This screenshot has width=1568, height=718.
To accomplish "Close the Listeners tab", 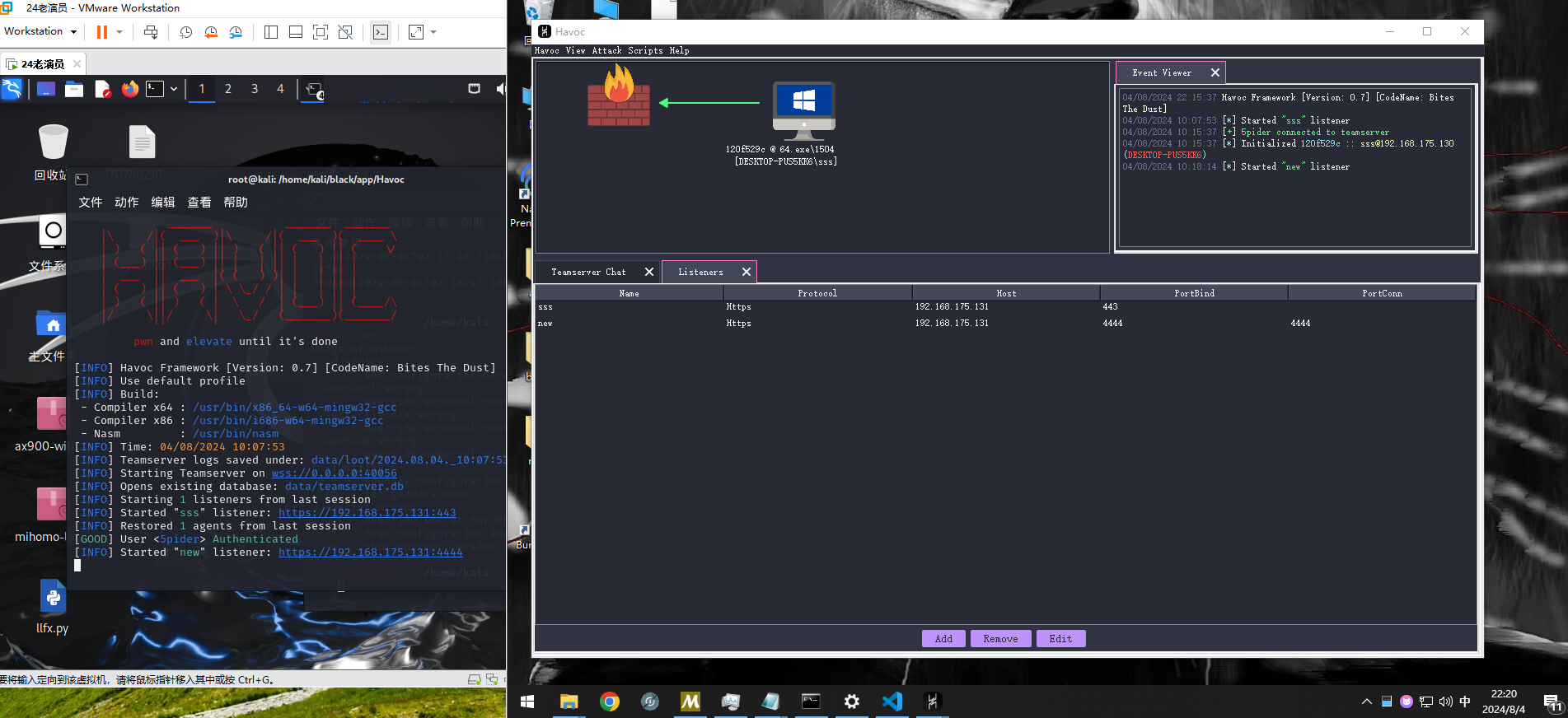I will tap(746, 272).
